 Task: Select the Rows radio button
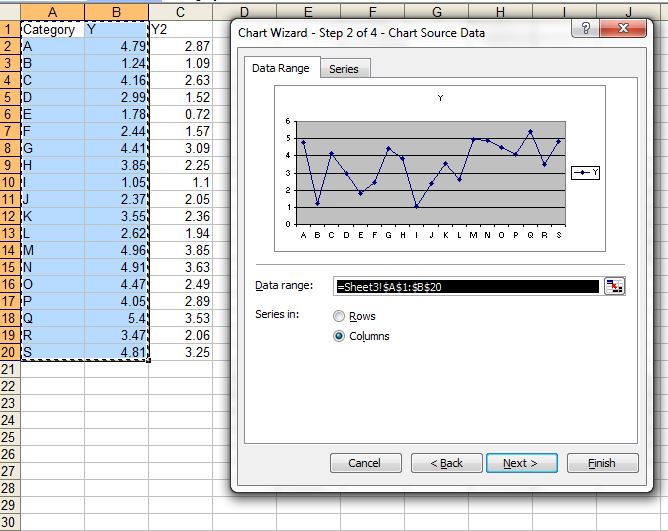[339, 316]
